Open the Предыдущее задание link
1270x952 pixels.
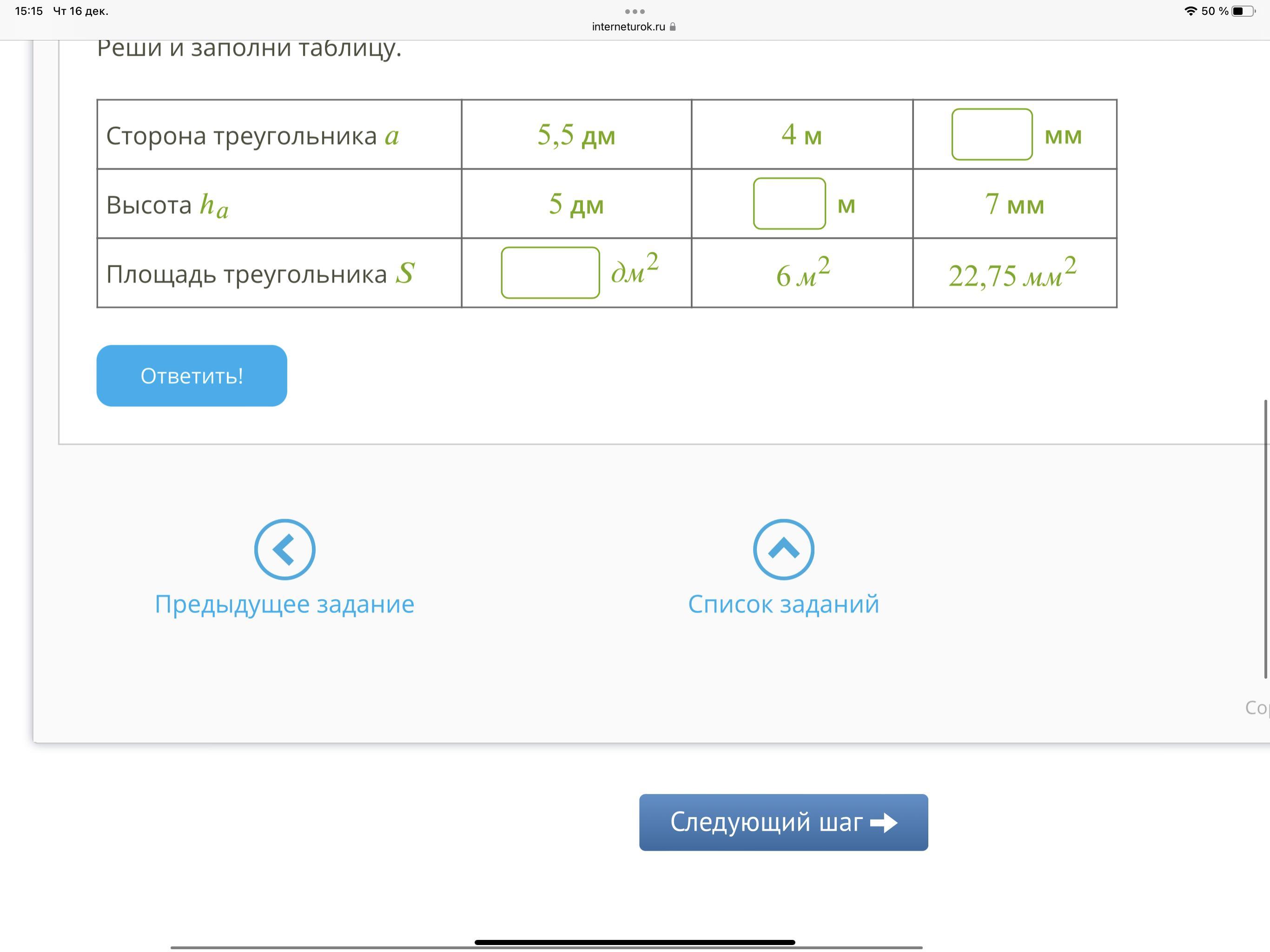point(284,604)
